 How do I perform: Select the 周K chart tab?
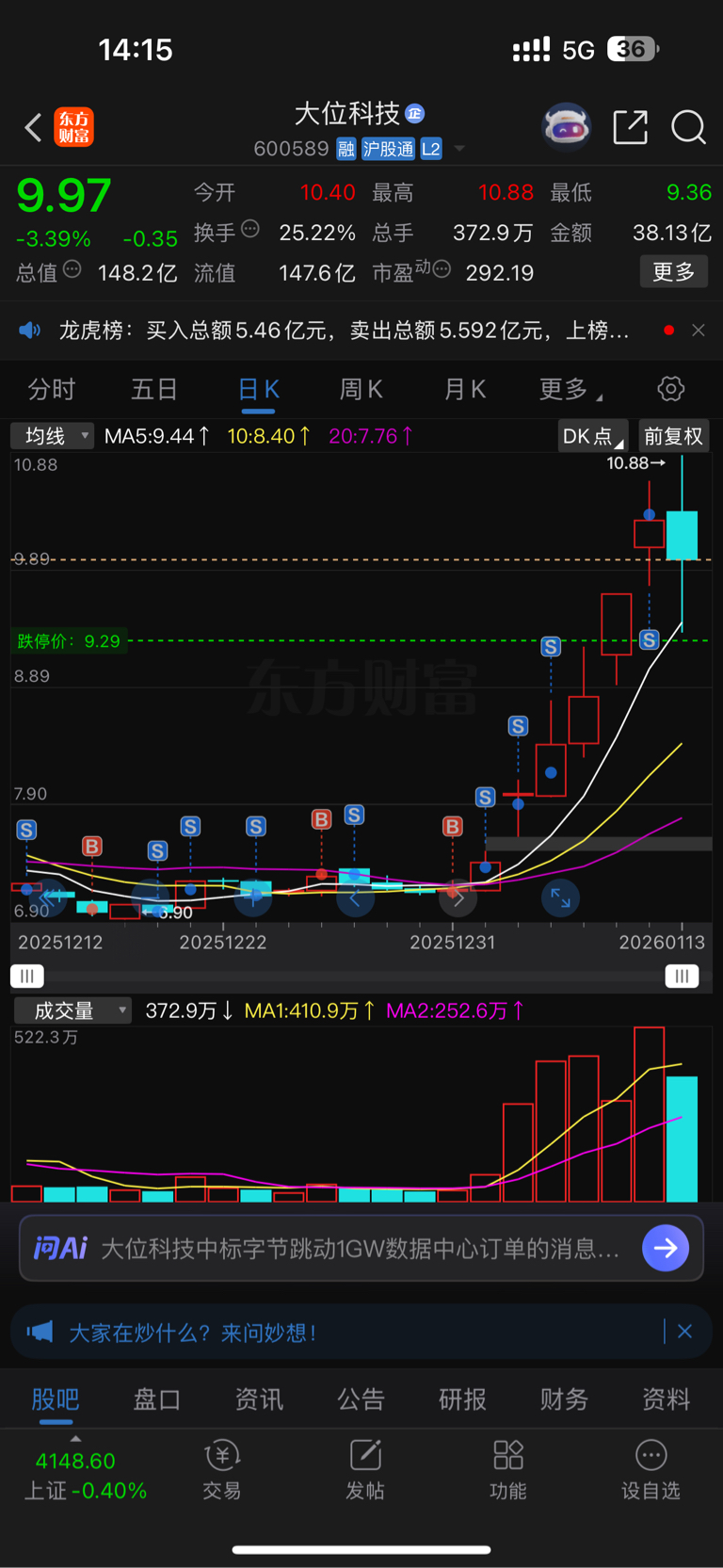[361, 389]
